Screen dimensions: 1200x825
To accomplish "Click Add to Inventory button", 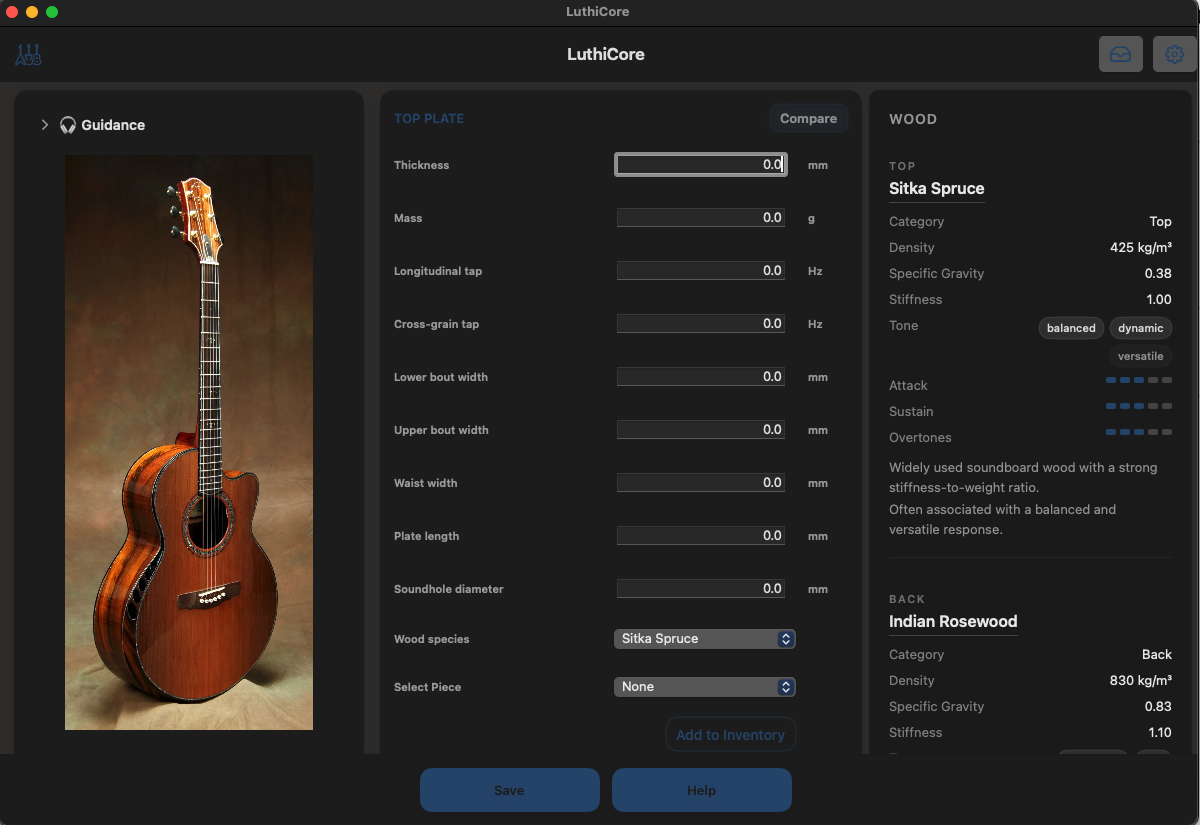I will 730,735.
